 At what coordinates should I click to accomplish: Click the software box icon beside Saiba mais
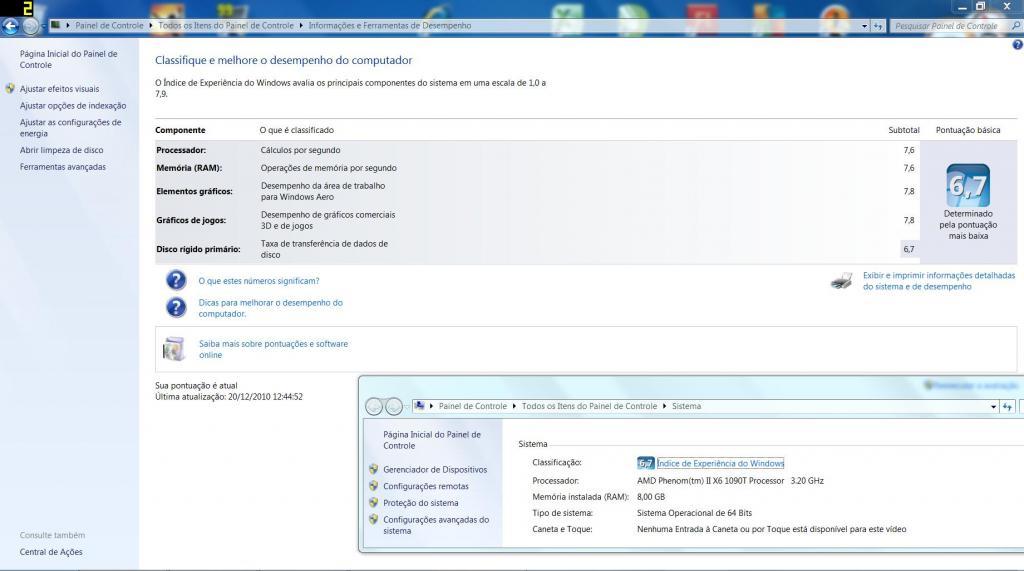tap(174, 349)
